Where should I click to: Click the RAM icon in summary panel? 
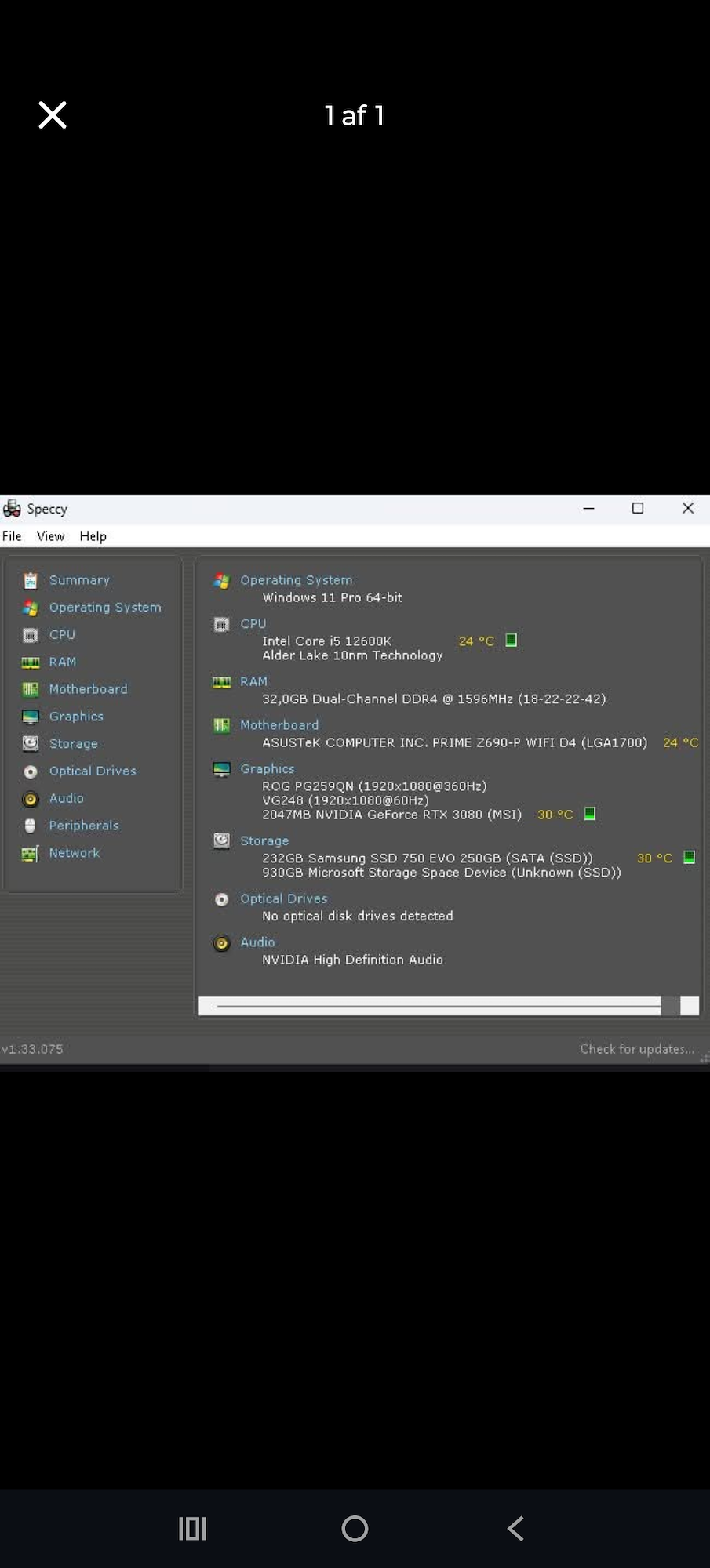(222, 682)
